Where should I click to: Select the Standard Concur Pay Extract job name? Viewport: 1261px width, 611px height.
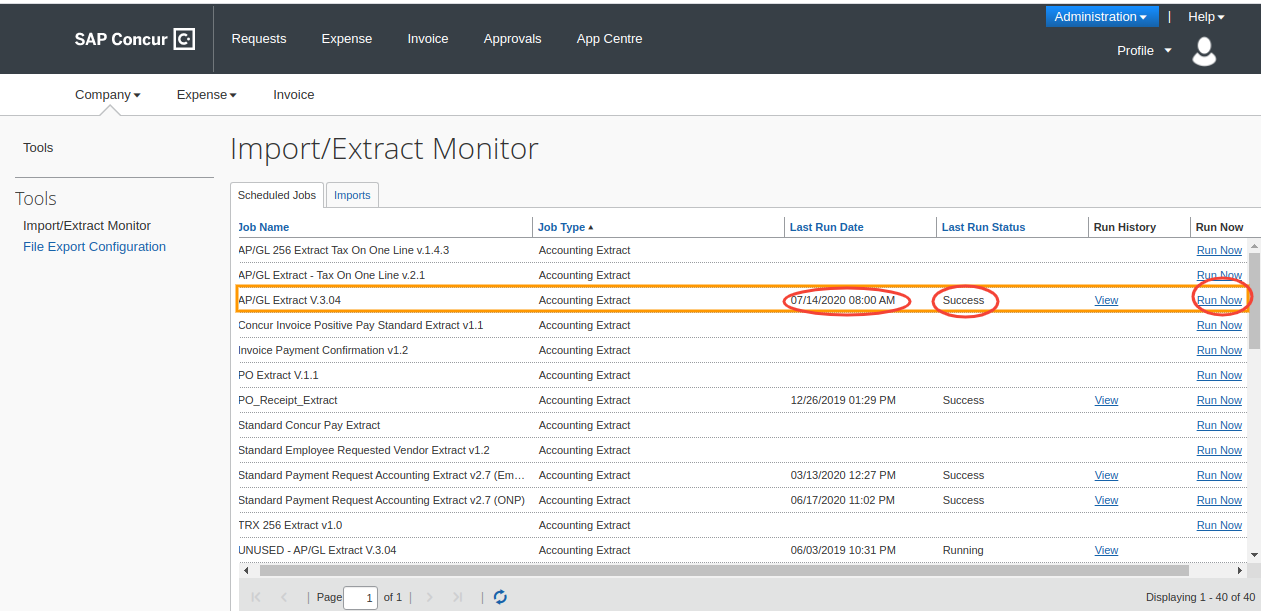click(x=309, y=425)
